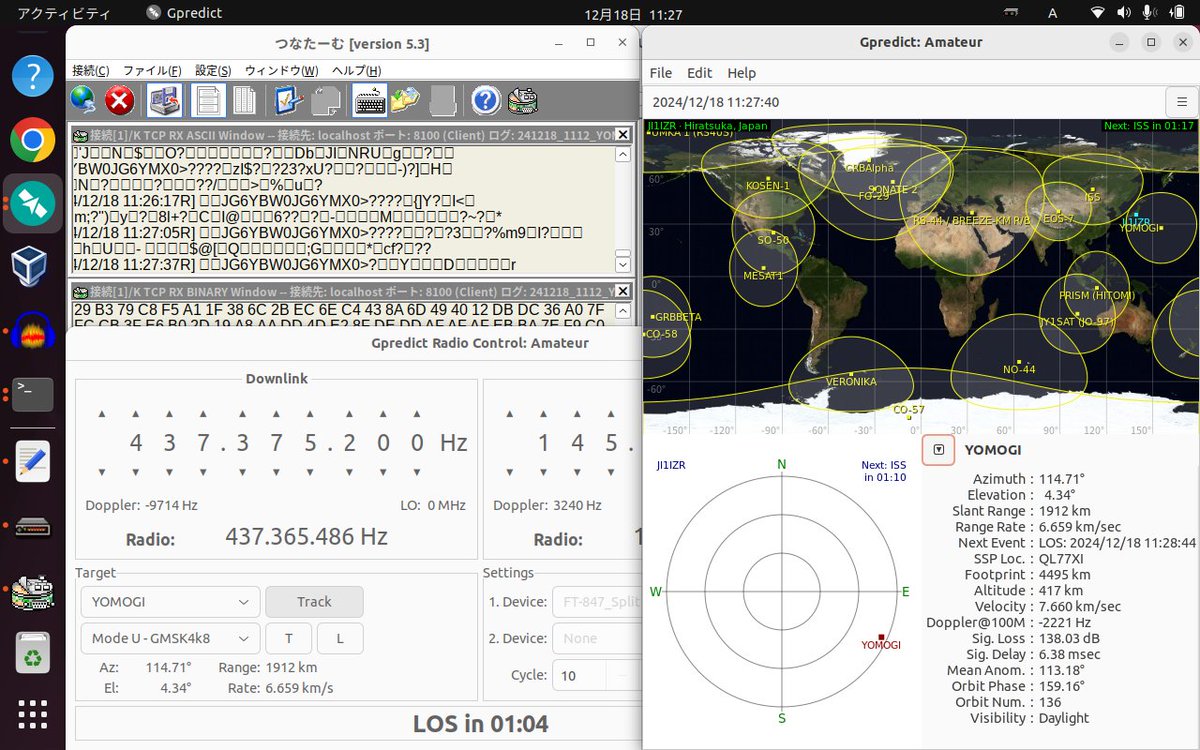Close the TCP RX ASCII sub-window

(x=622, y=135)
